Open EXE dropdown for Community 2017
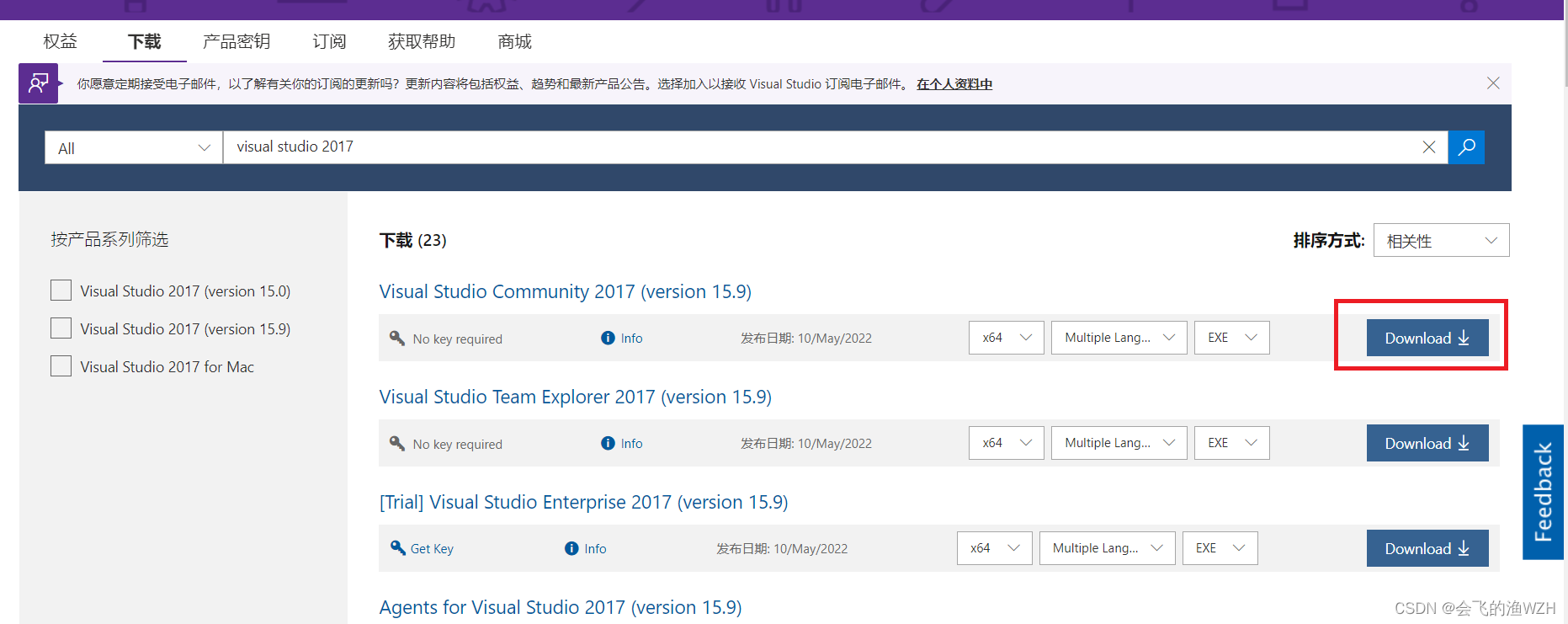This screenshot has height=624, width=1568. point(1231,338)
